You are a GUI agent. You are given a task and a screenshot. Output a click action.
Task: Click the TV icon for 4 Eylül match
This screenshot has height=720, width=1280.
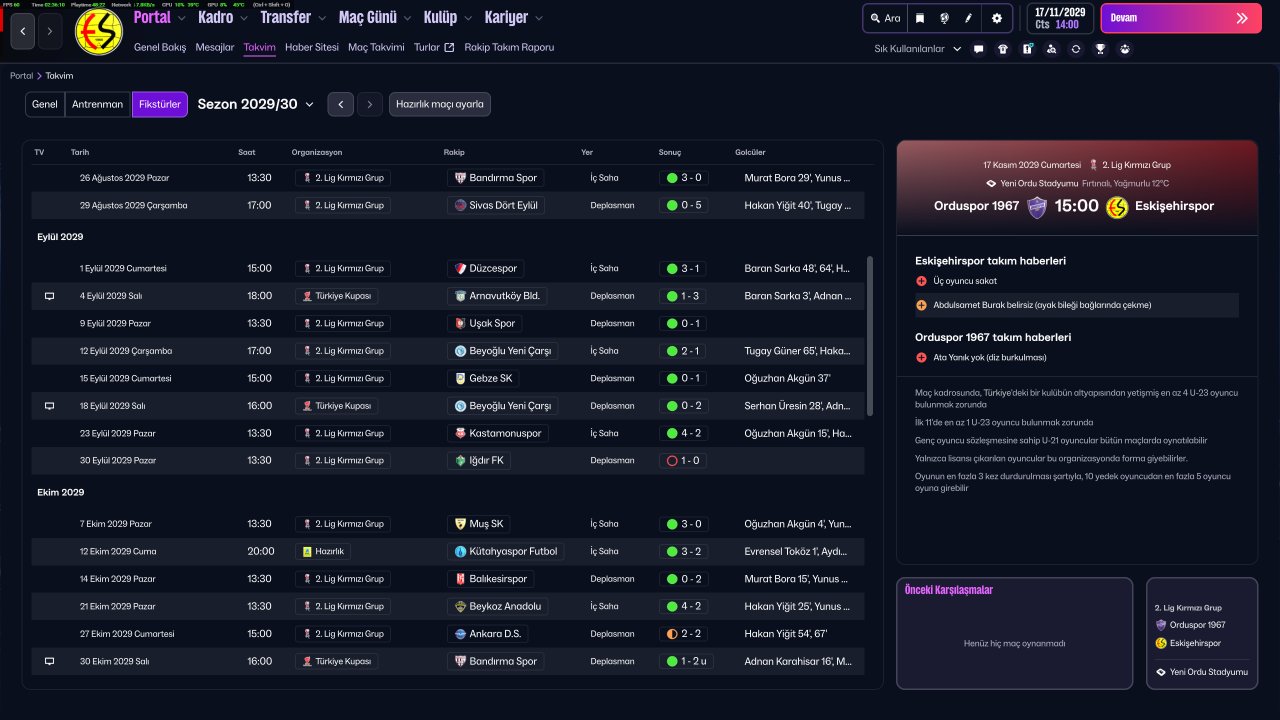point(49,296)
